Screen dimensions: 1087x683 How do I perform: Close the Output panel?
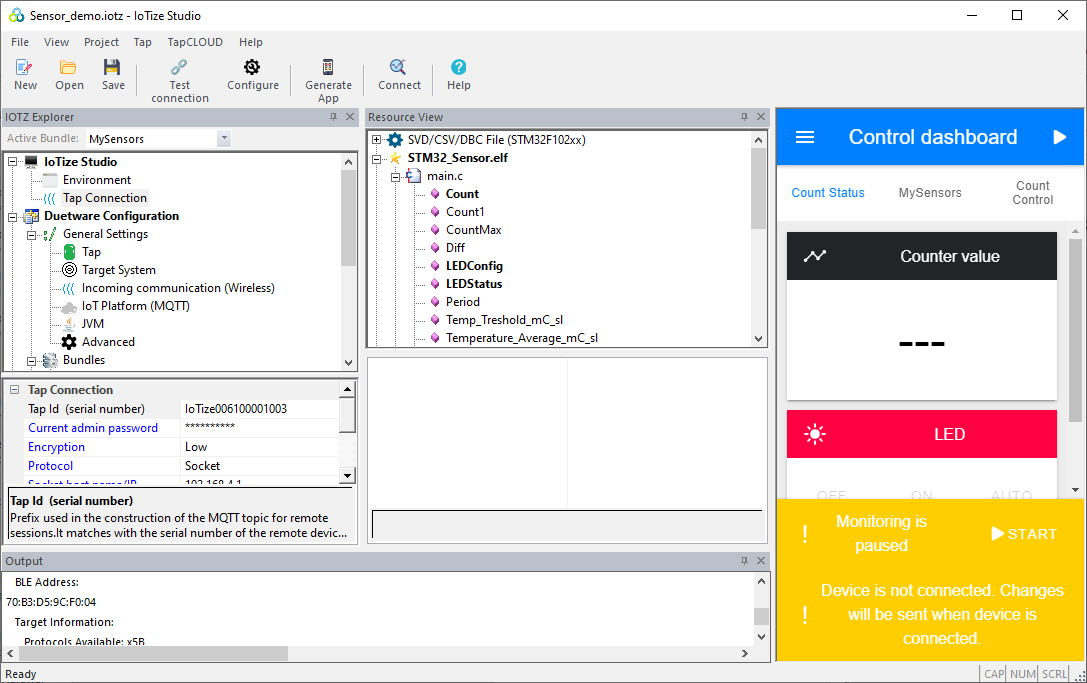(761, 561)
